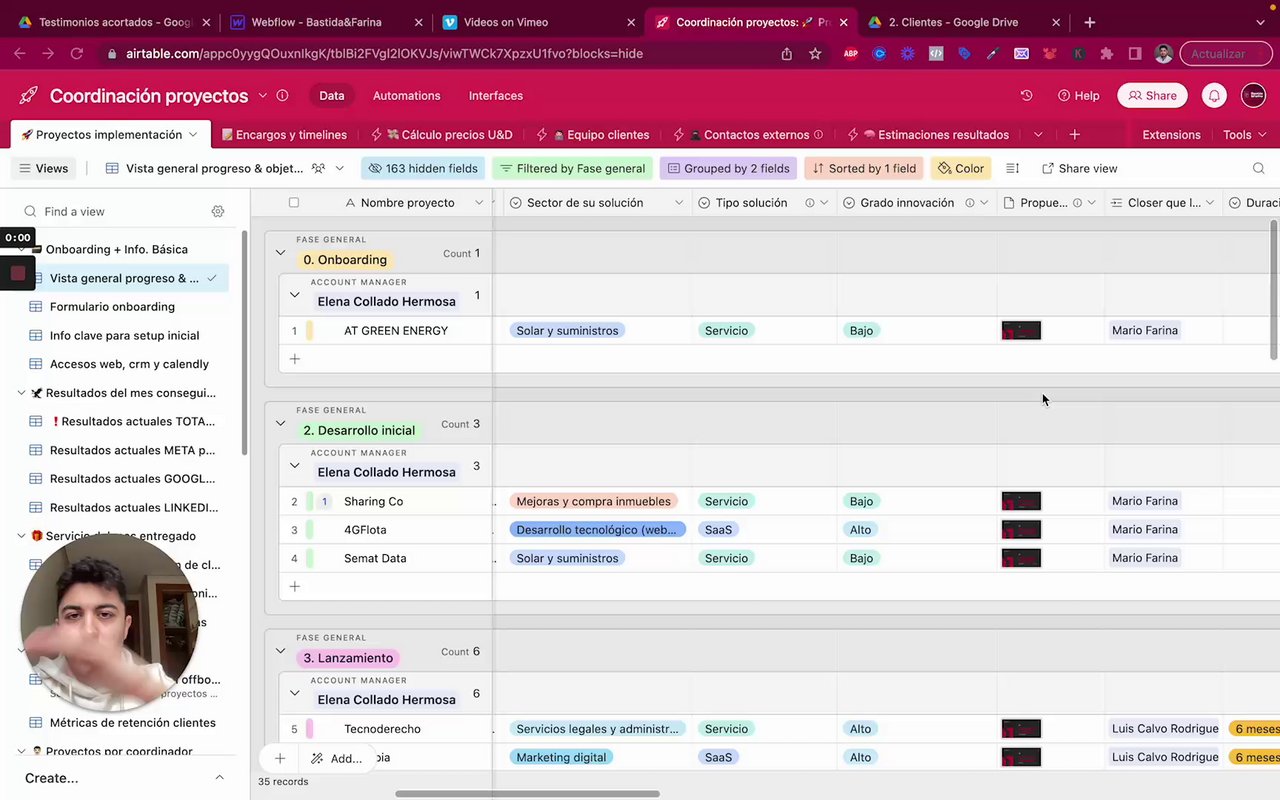Open view search magnifier icon
1280x800 pixels.
point(1258,169)
